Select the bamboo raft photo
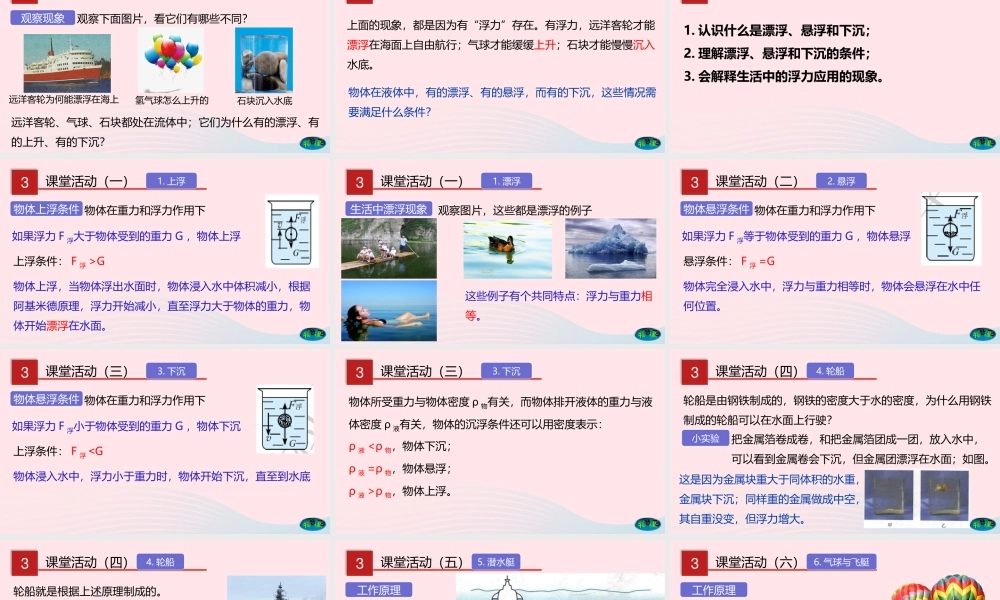This screenshot has width=1000, height=600. tap(389, 248)
